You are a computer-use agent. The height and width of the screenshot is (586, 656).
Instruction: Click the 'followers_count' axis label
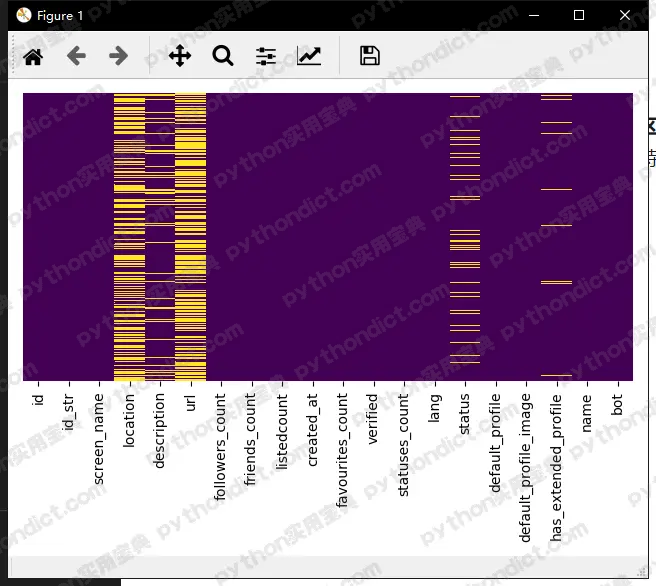pyautogui.click(x=221, y=447)
